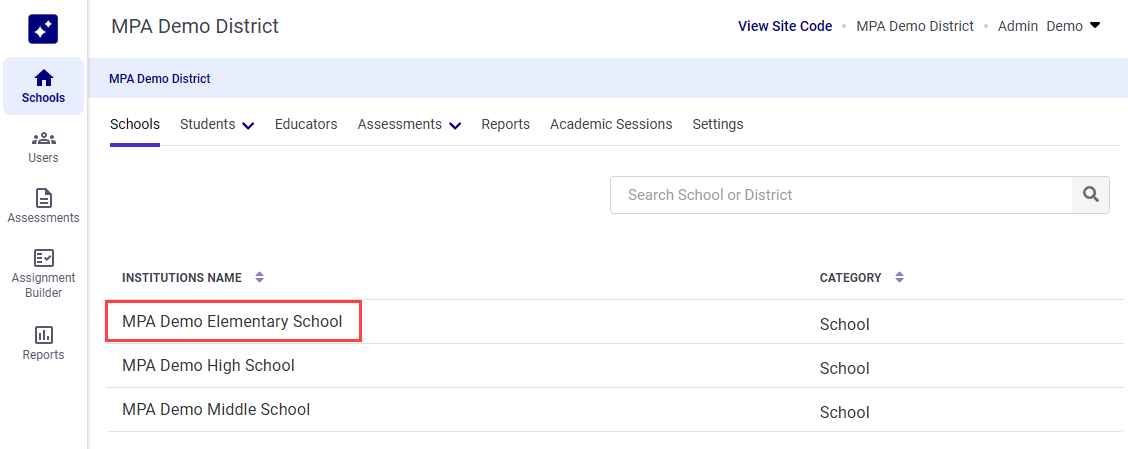Click the INSTITUTIONS NAME column header
This screenshot has height=449, width=1128.
click(182, 278)
